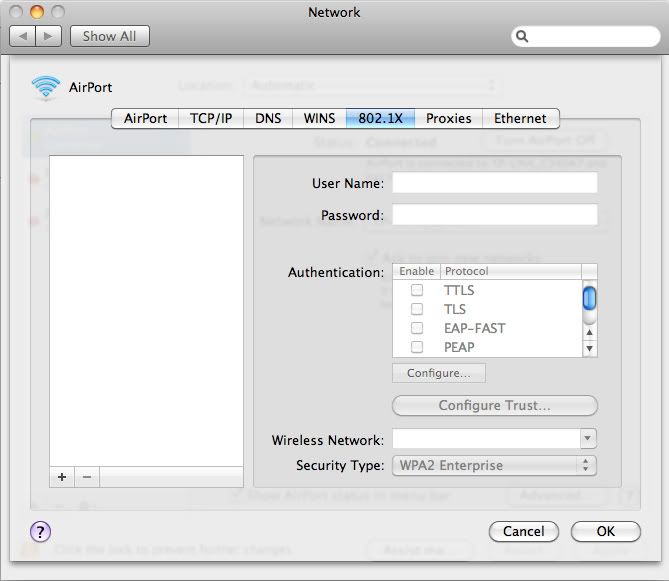This screenshot has height=581, width=669.
Task: Click the AirPort Wi-Fi icon
Action: tap(45, 87)
